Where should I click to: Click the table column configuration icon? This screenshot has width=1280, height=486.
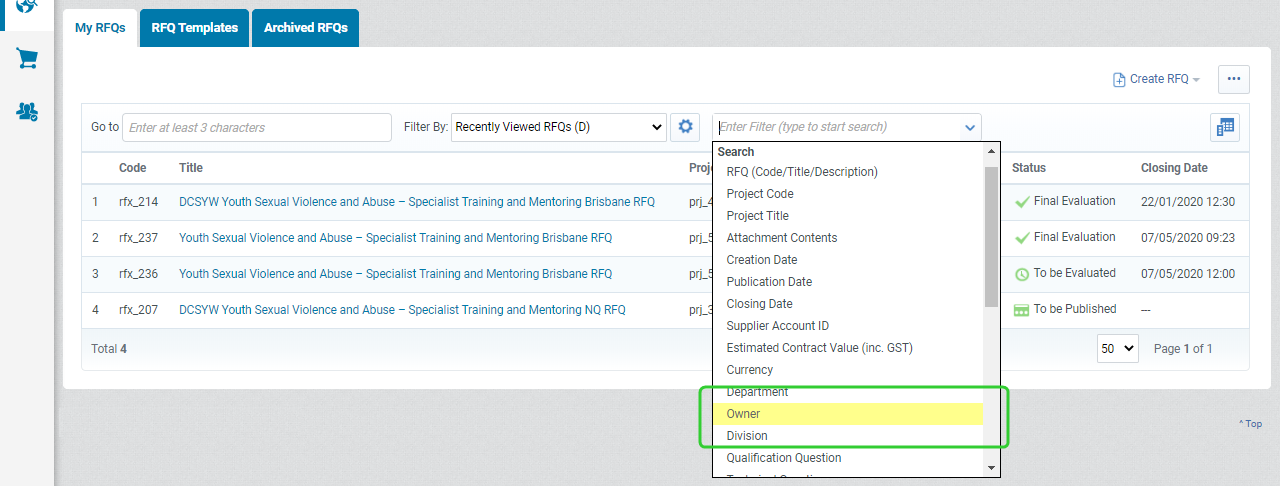click(1225, 127)
